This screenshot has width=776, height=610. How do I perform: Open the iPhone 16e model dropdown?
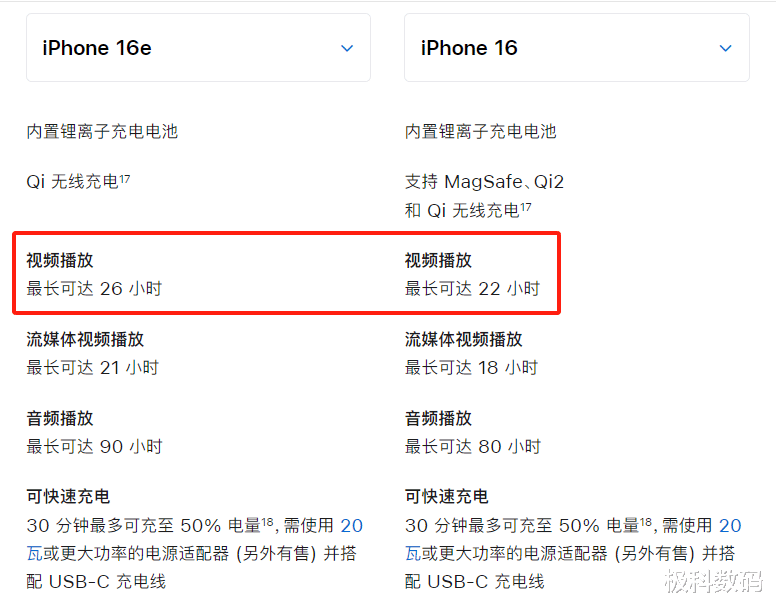198,48
